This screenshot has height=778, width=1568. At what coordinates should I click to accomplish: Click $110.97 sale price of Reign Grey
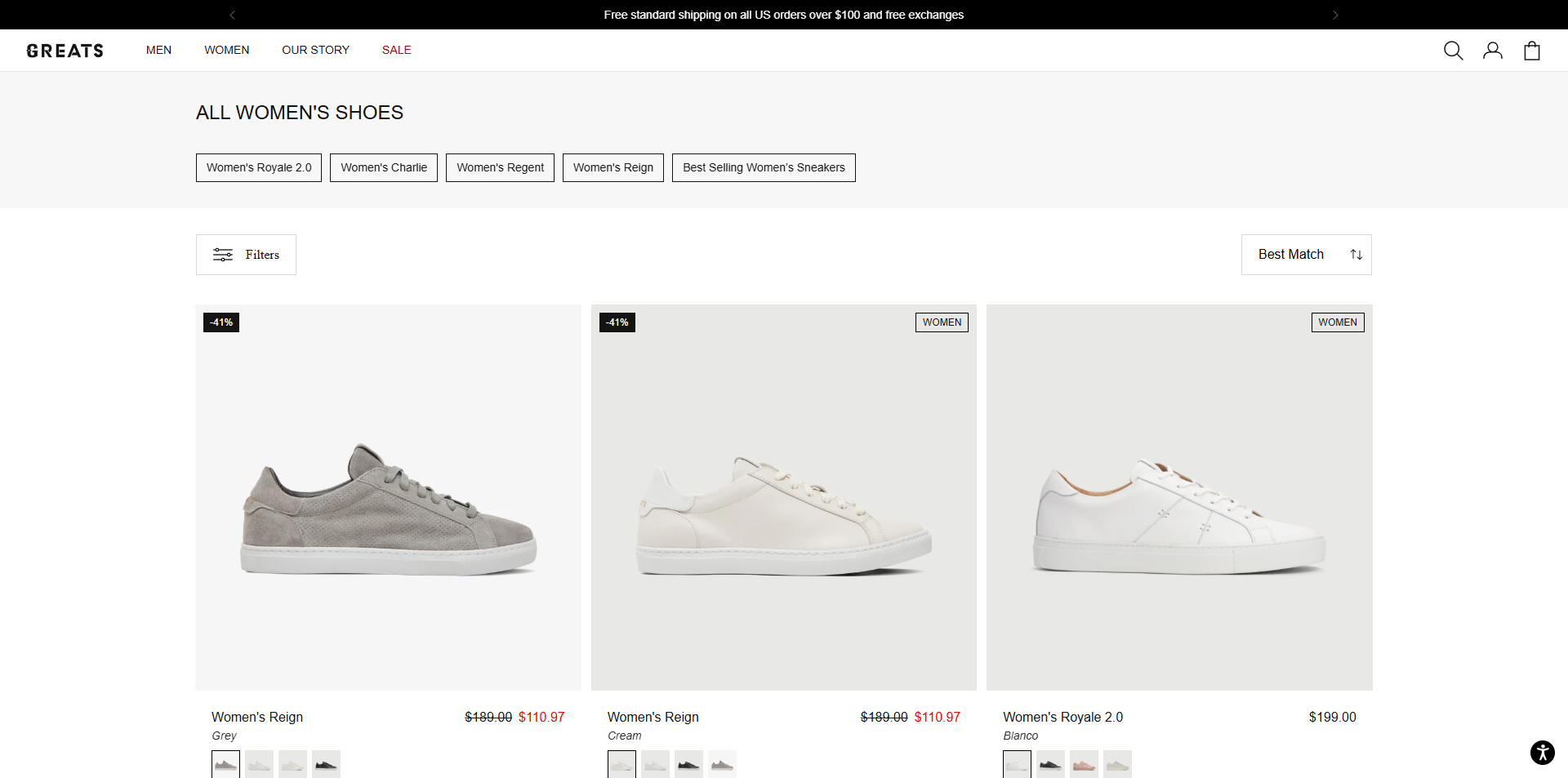coord(541,717)
